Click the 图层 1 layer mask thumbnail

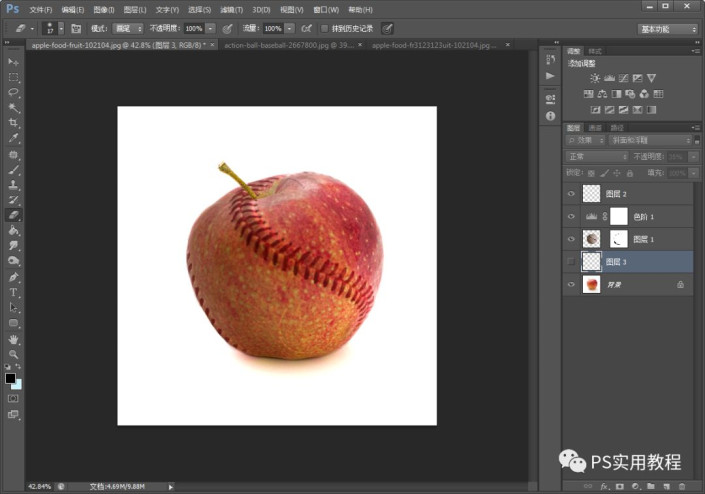[x=618, y=239]
